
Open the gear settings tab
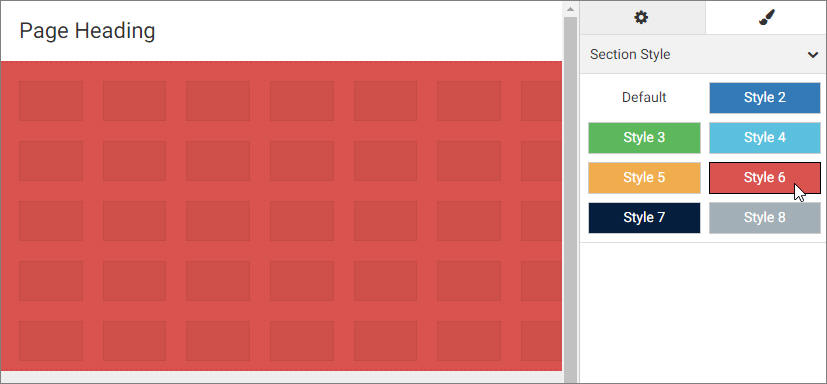[642, 17]
